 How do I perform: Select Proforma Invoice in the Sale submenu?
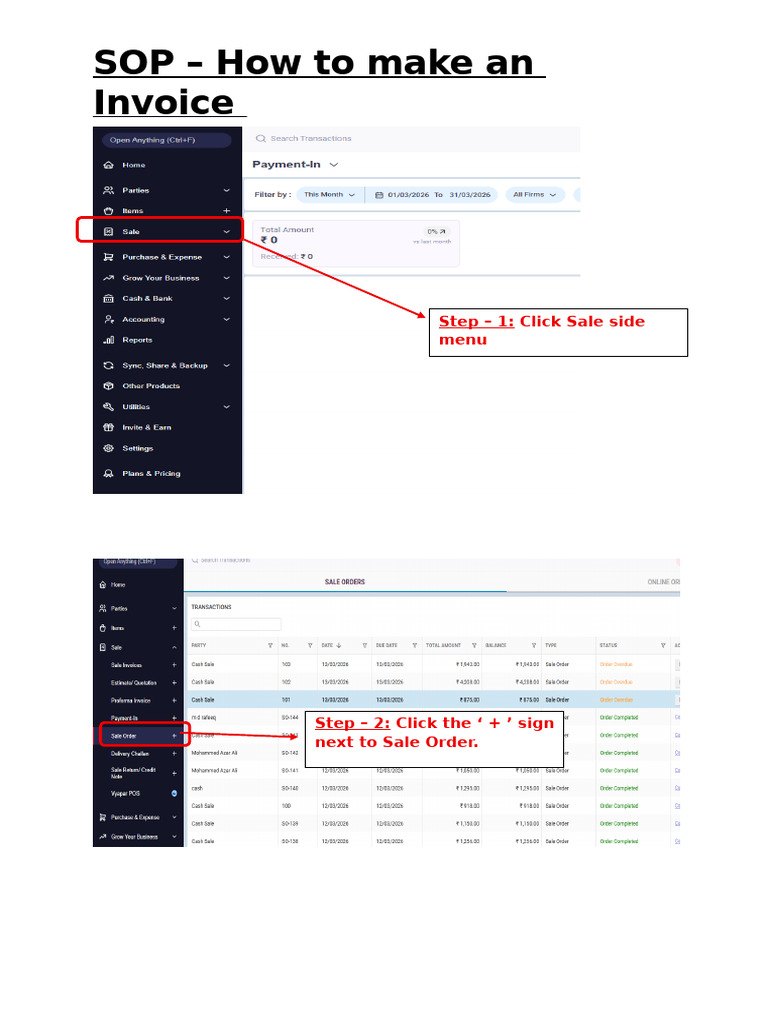click(x=131, y=700)
